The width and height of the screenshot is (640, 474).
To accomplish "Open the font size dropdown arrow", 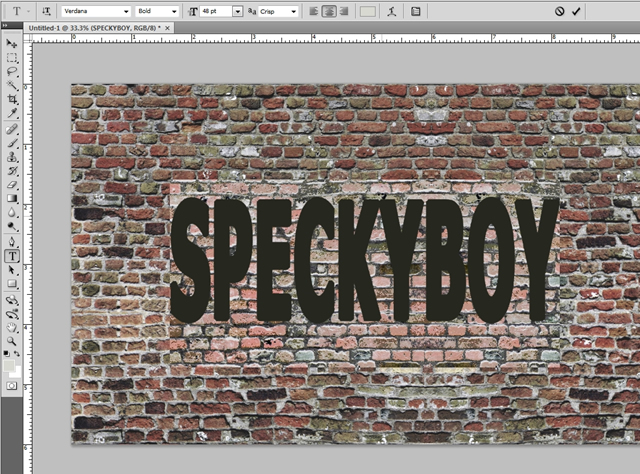I will (238, 11).
